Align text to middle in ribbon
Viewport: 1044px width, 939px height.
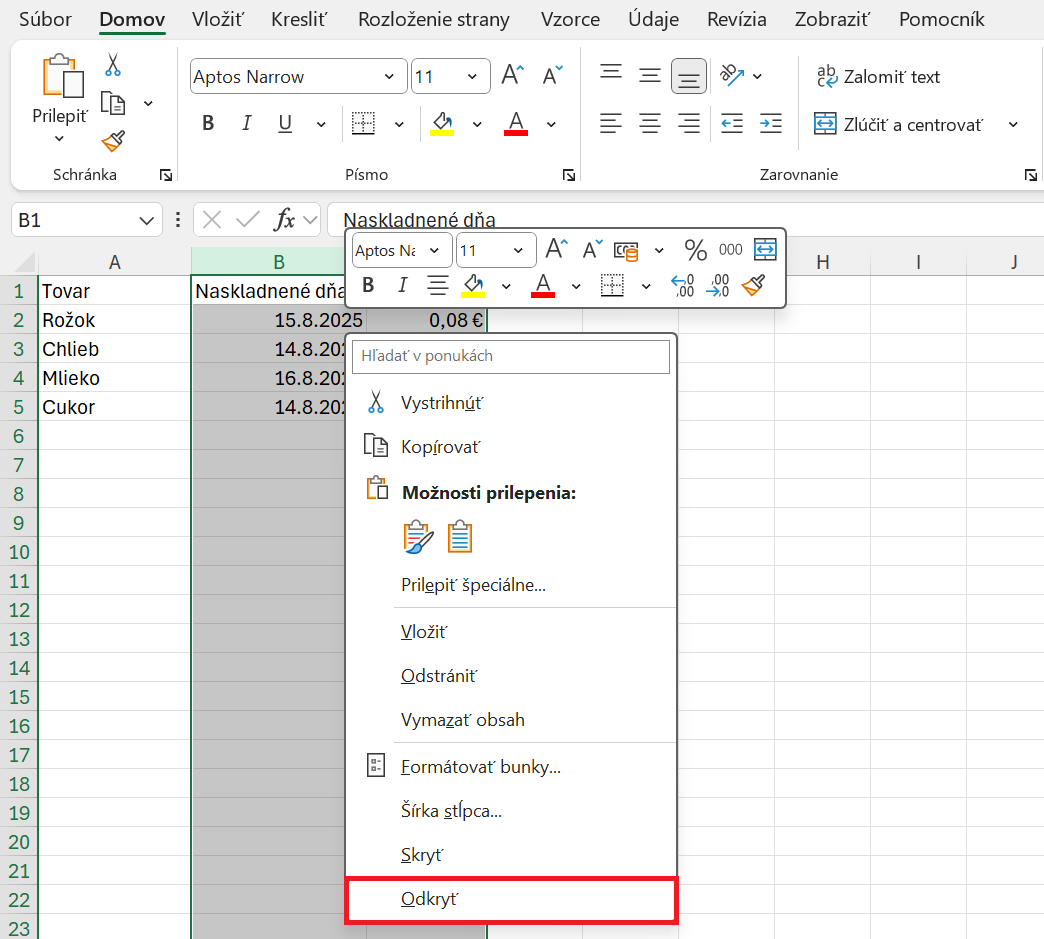tap(650, 75)
